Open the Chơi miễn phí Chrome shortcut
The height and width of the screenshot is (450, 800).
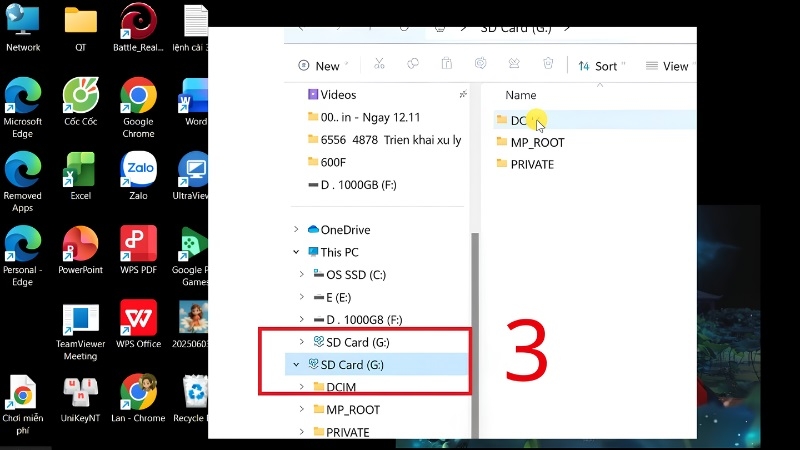tap(22, 405)
